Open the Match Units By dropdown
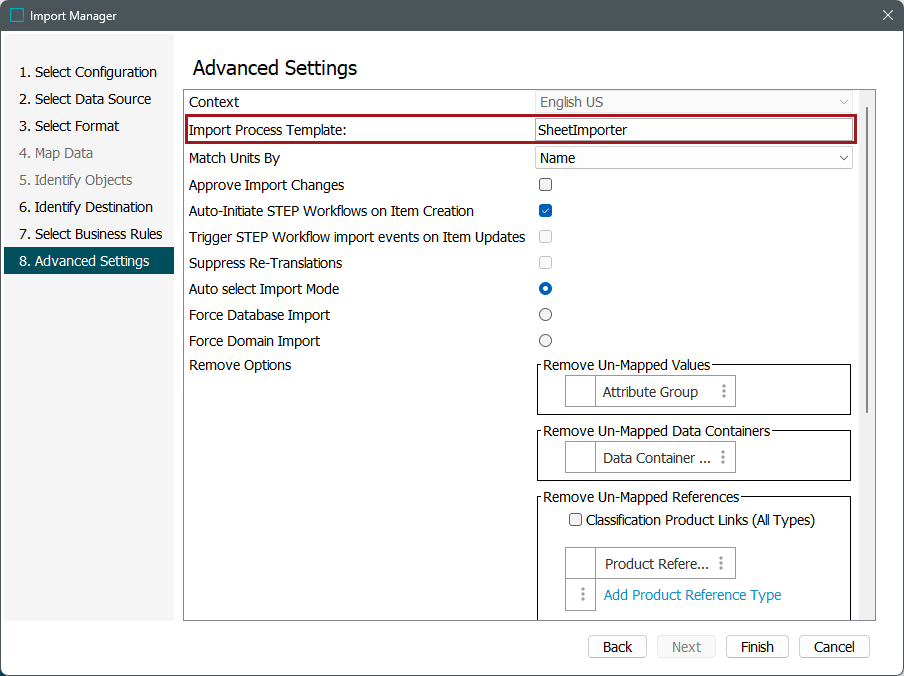Screen dimensions: 904x676 click(x=693, y=158)
